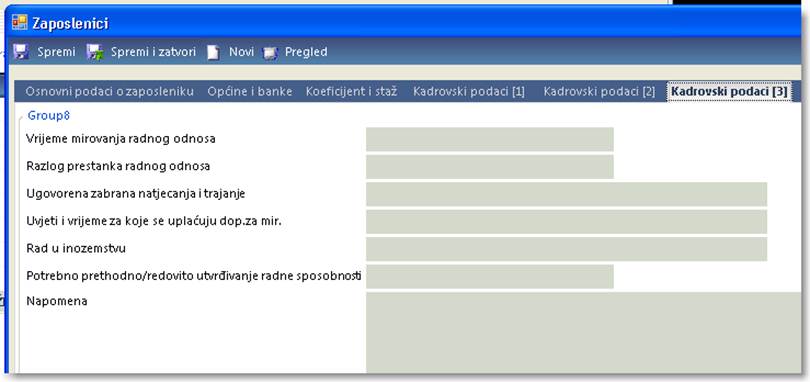Click Potrebno prethodno/redovito utvrđivanje field
810x382 pixels.
(490, 276)
